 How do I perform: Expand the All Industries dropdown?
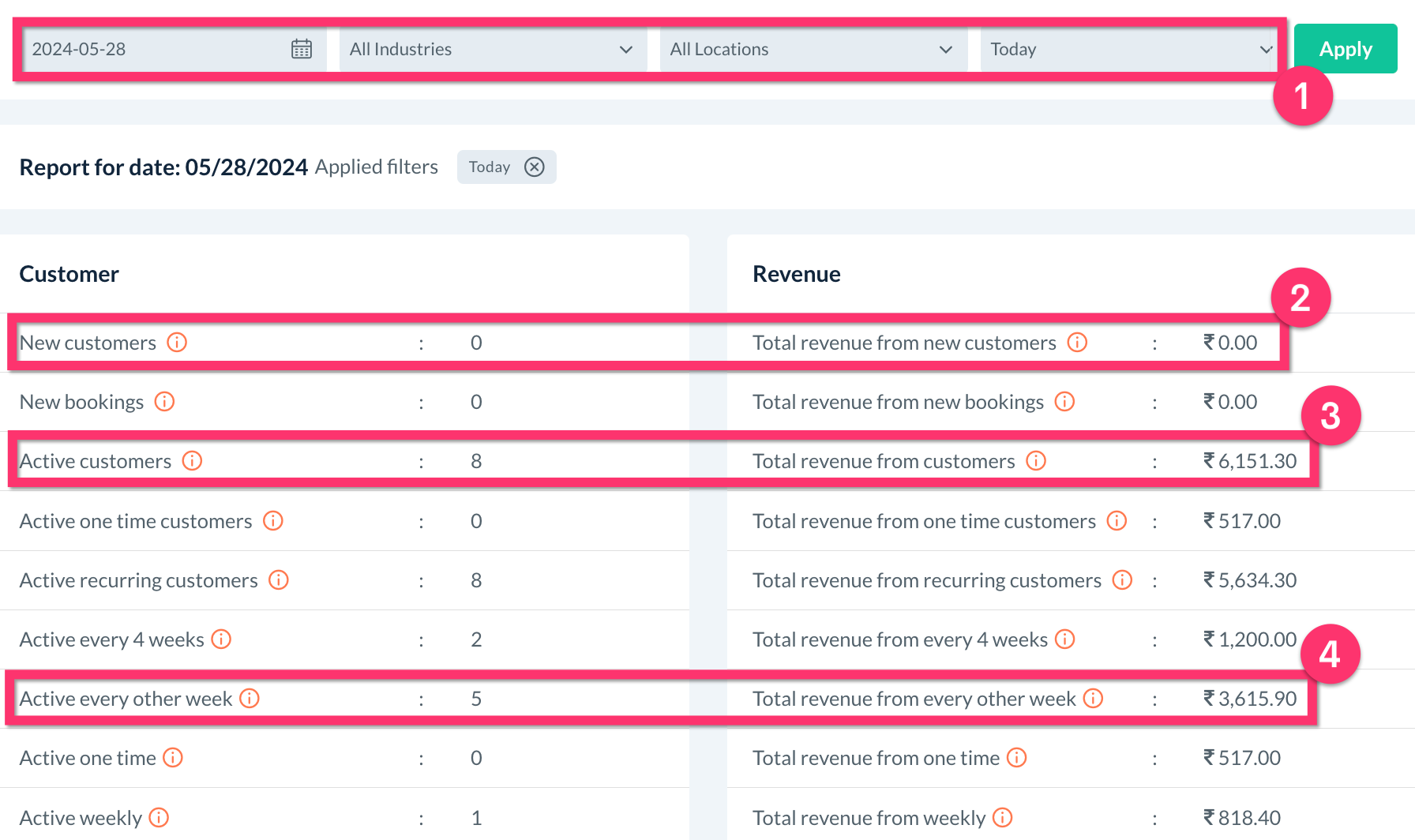pos(493,49)
